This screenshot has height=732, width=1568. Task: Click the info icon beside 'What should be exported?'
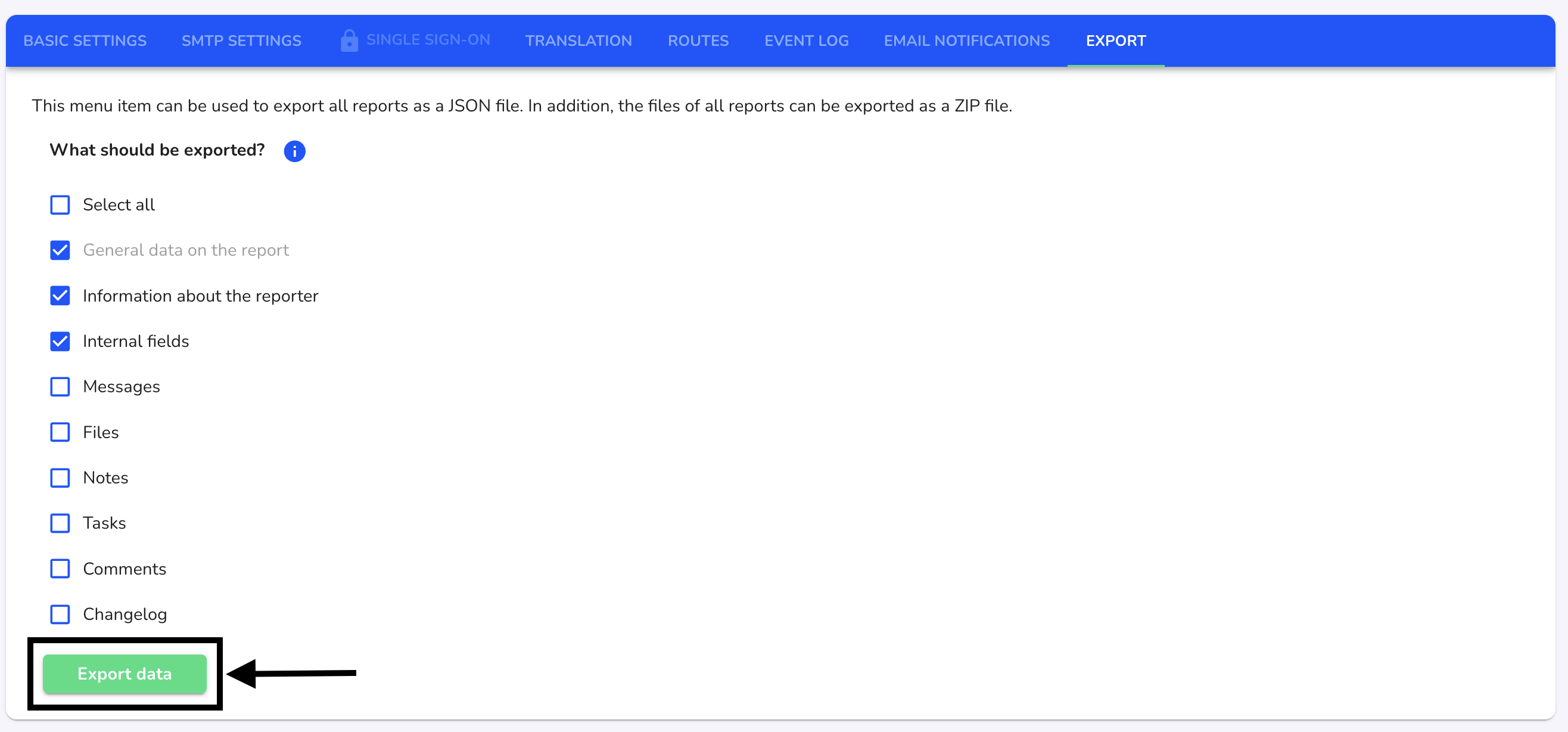coord(295,151)
